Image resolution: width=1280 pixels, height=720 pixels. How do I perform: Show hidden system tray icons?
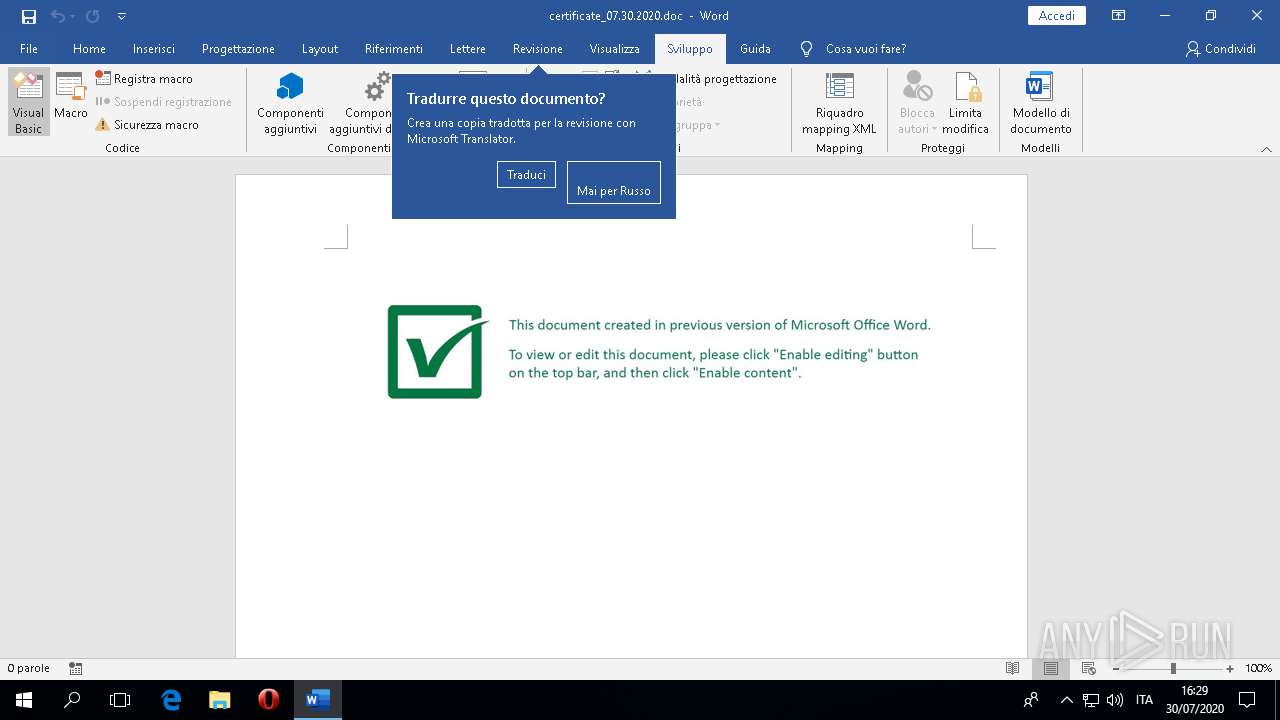pyautogui.click(x=1067, y=700)
